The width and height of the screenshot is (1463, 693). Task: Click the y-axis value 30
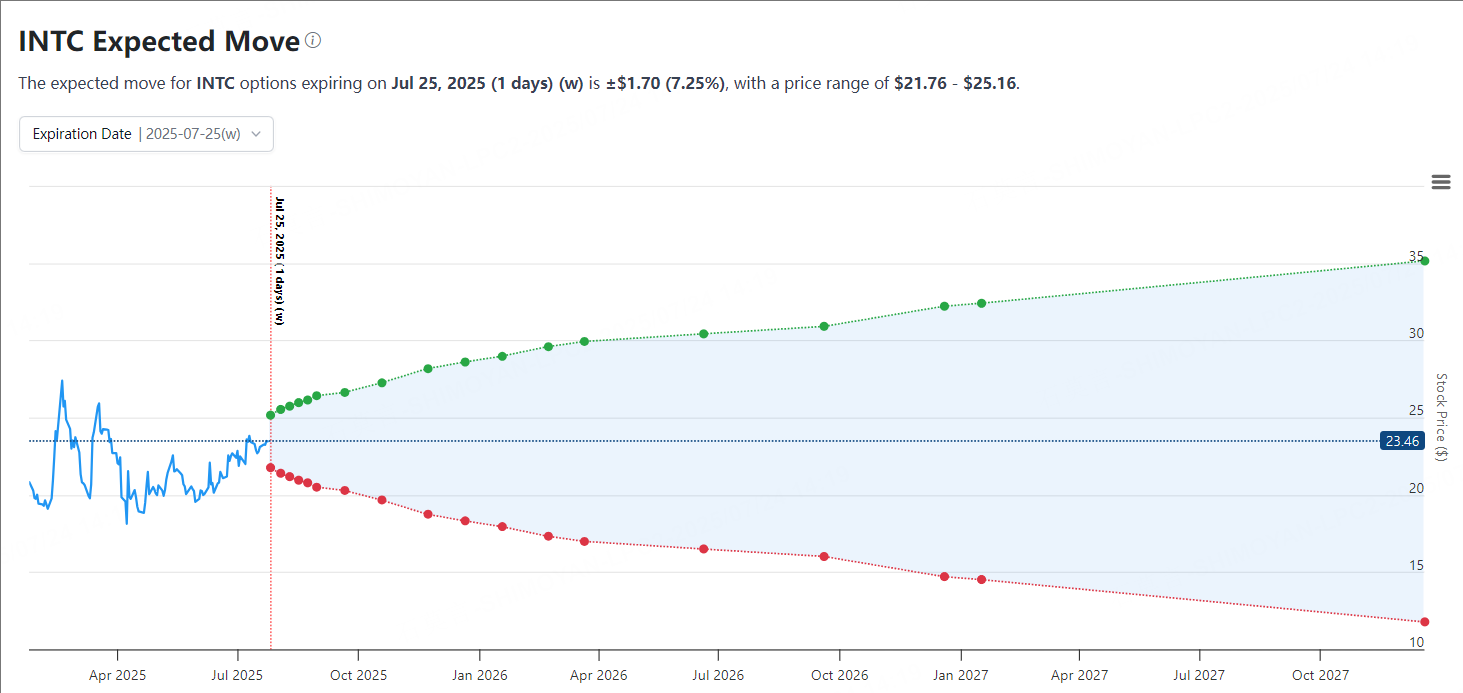(1416, 333)
